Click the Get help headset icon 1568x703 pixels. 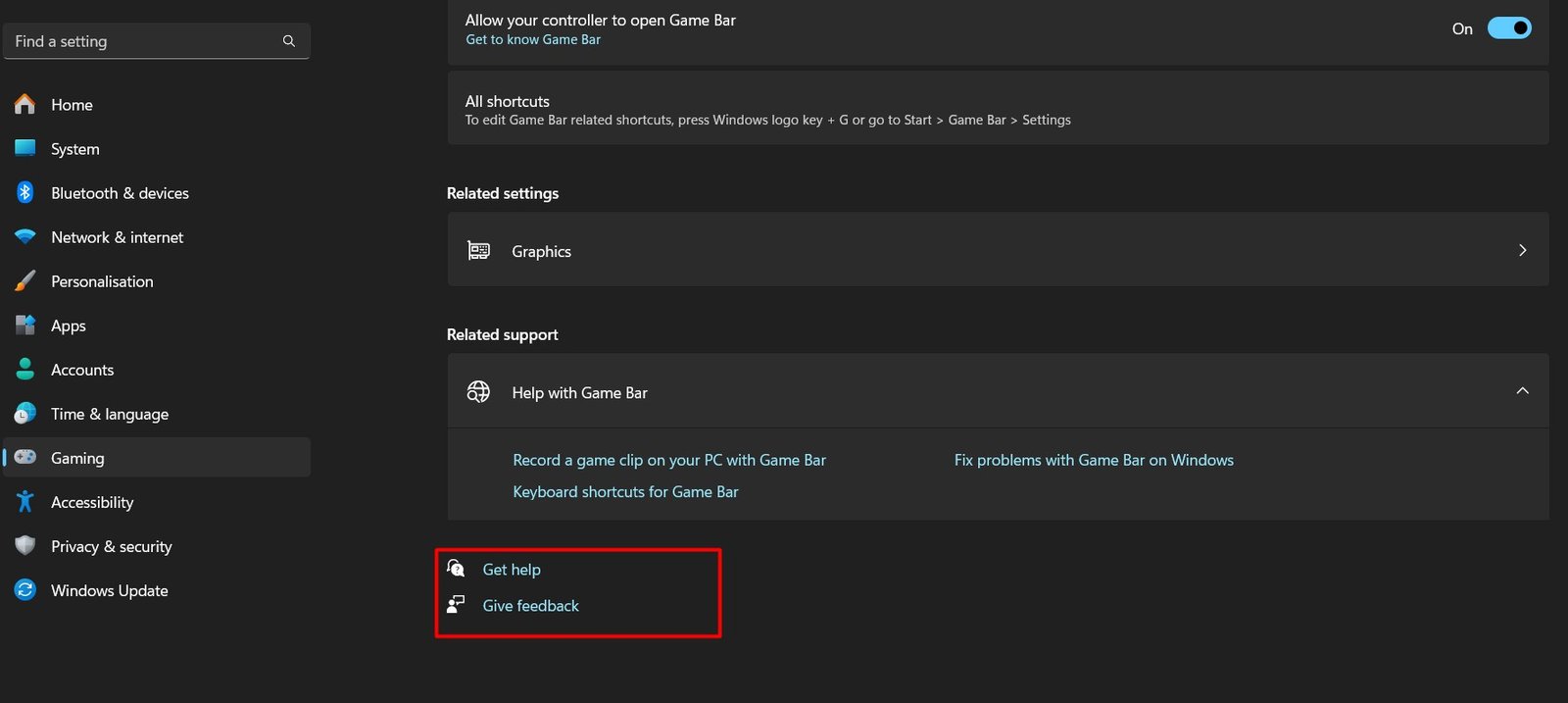456,568
